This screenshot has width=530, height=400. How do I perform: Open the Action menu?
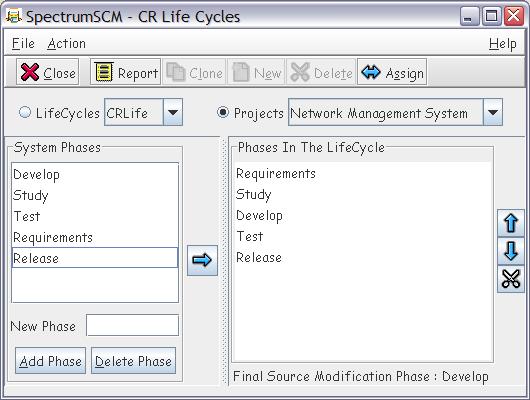pos(66,44)
